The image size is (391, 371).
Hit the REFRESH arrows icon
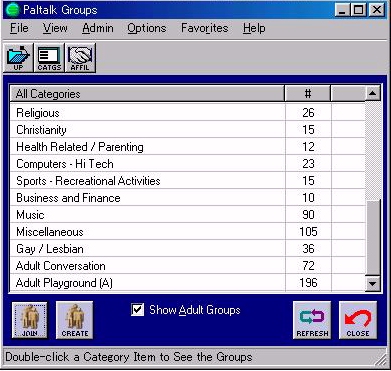tap(312, 320)
